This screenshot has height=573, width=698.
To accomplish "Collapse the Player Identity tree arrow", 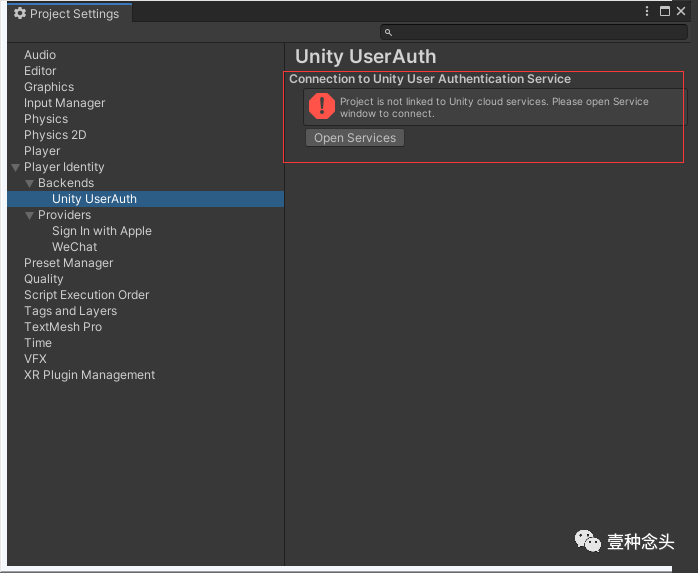I will tap(16, 168).
